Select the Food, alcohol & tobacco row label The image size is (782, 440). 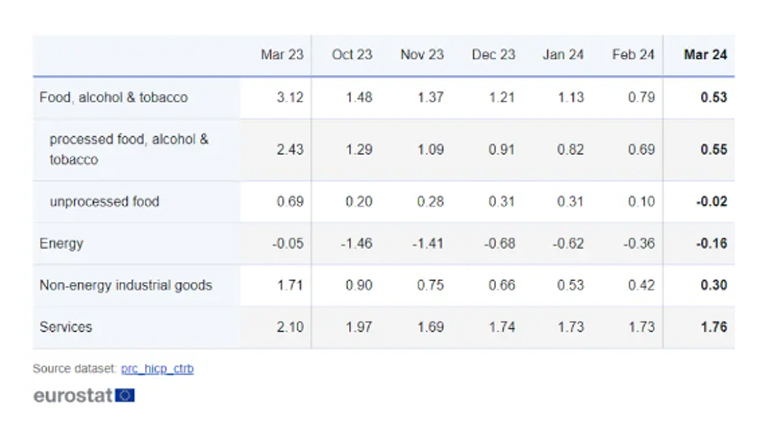click(113, 97)
